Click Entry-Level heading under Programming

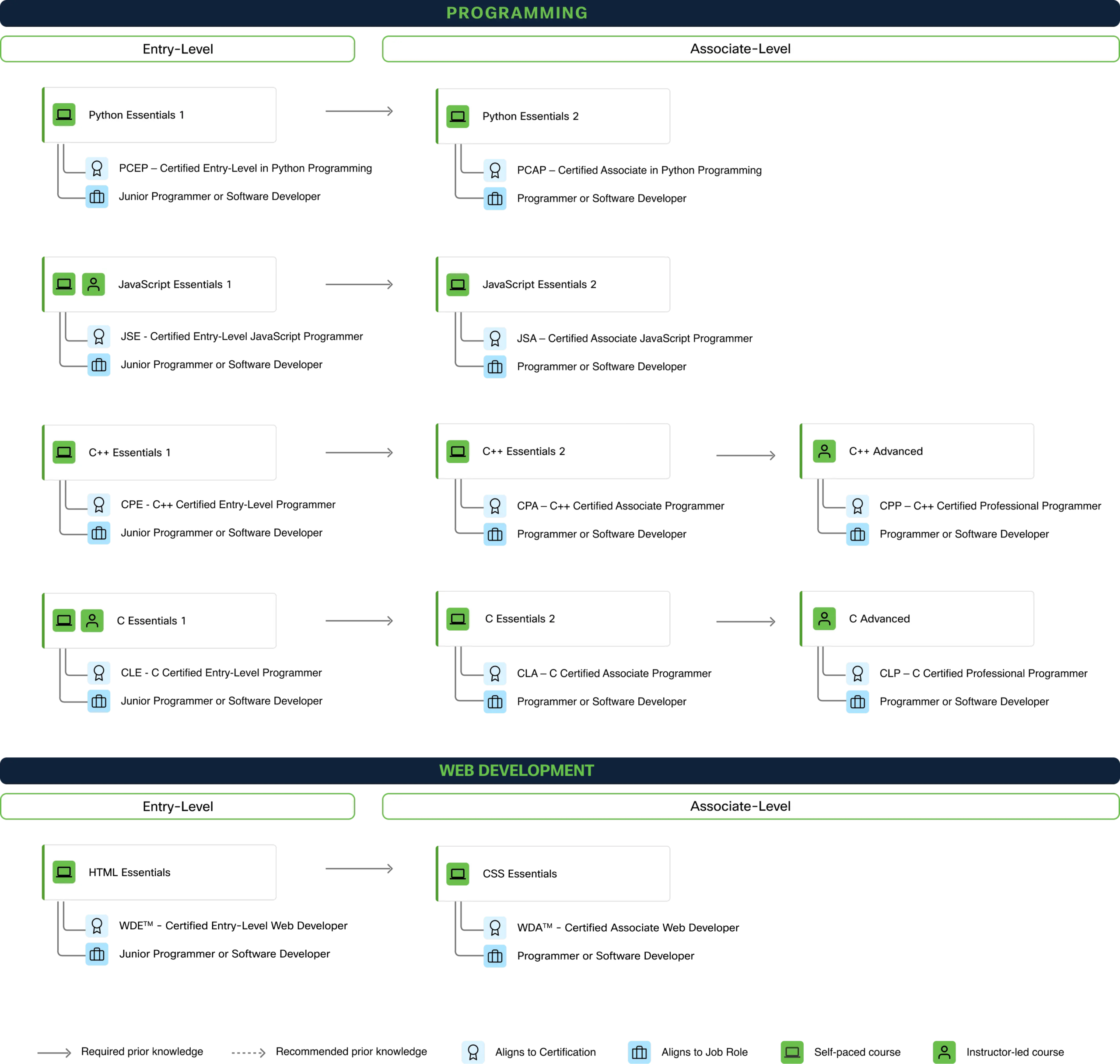[178, 49]
